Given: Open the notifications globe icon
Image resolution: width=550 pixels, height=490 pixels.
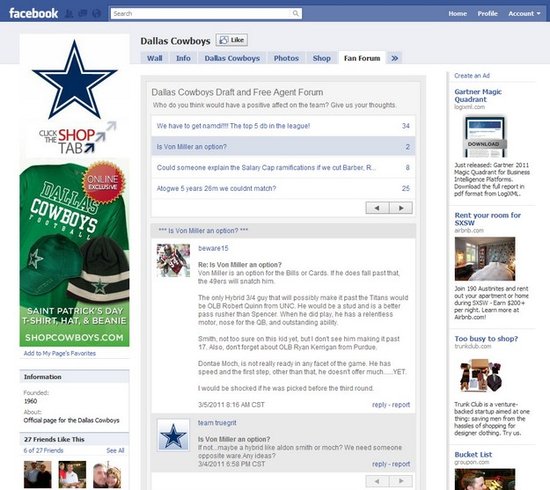Looking at the screenshot, I should click(x=96, y=14).
